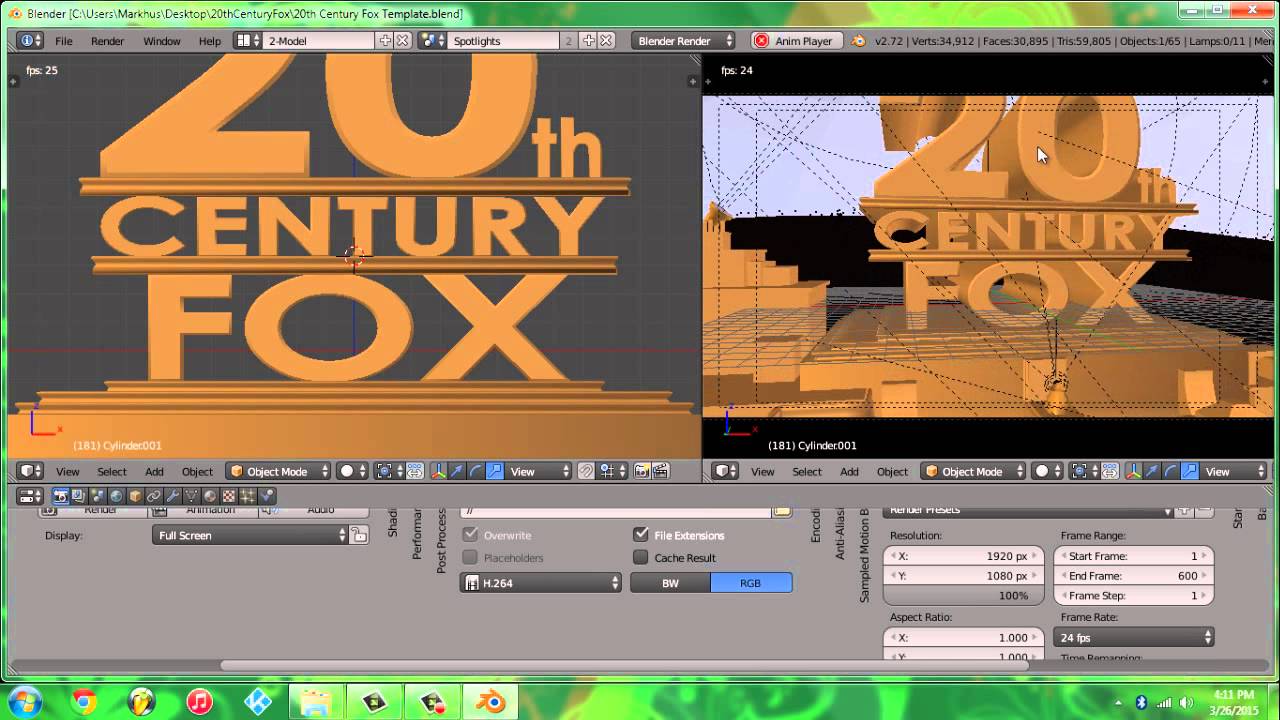Delete the Spotlights scene
Viewport: 1280px width, 720px height.
[605, 41]
